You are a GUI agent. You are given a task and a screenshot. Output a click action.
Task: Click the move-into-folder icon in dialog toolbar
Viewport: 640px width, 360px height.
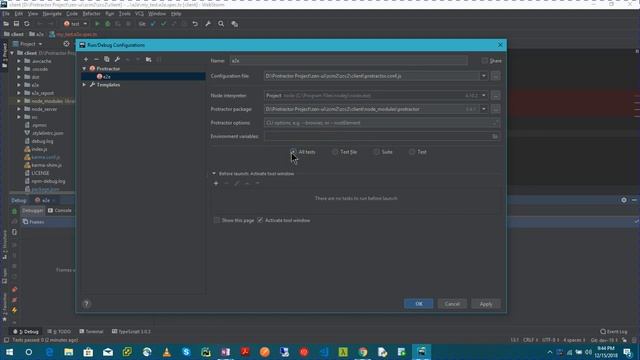pos(149,60)
